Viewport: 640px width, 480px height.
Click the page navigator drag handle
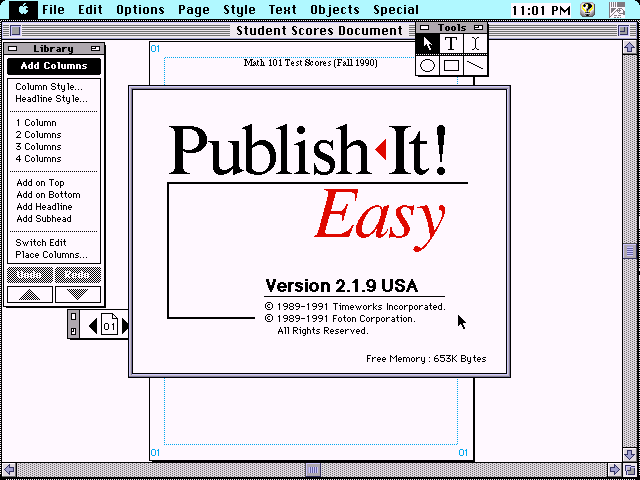73,324
